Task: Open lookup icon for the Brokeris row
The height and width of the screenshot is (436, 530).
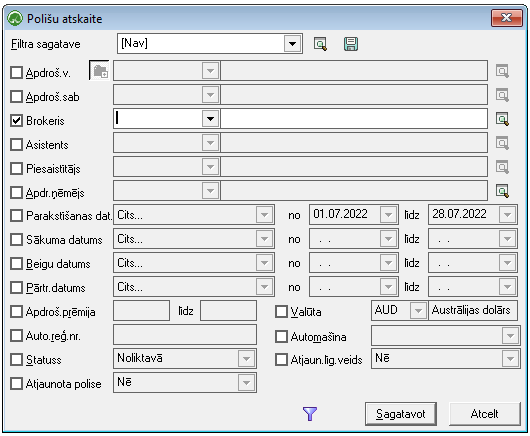Action: 502,119
